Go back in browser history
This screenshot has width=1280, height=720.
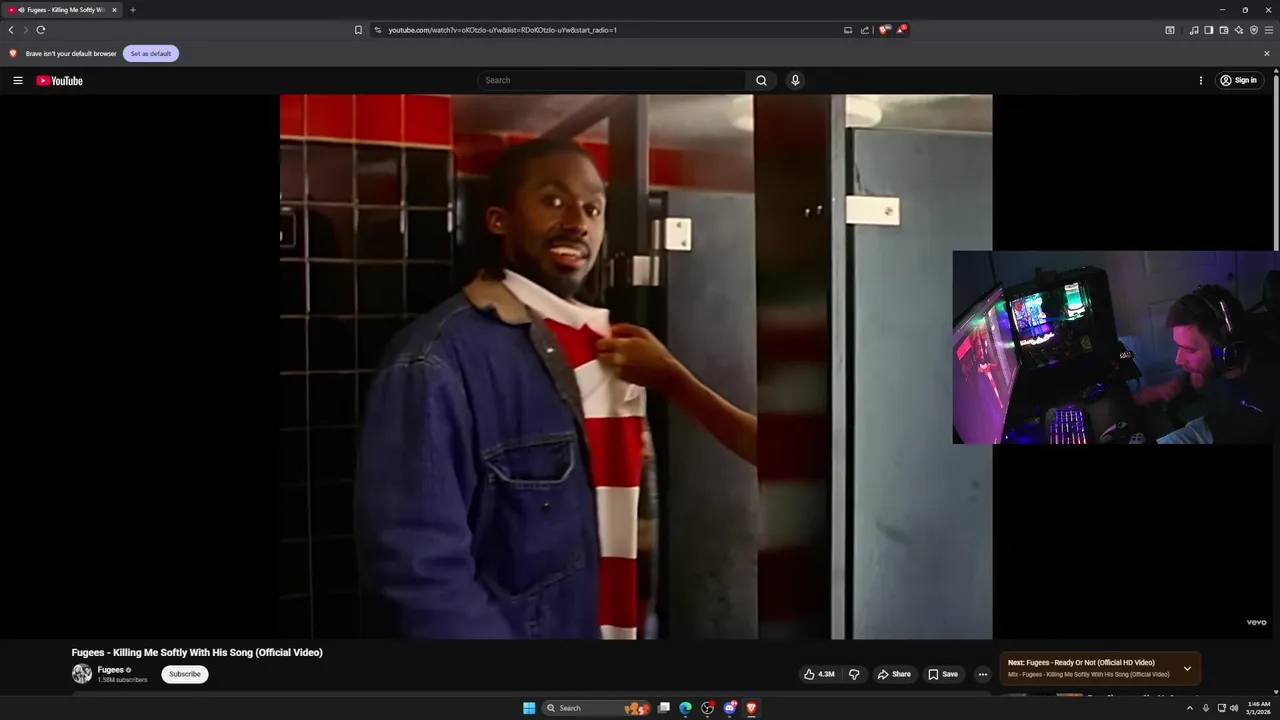11,30
